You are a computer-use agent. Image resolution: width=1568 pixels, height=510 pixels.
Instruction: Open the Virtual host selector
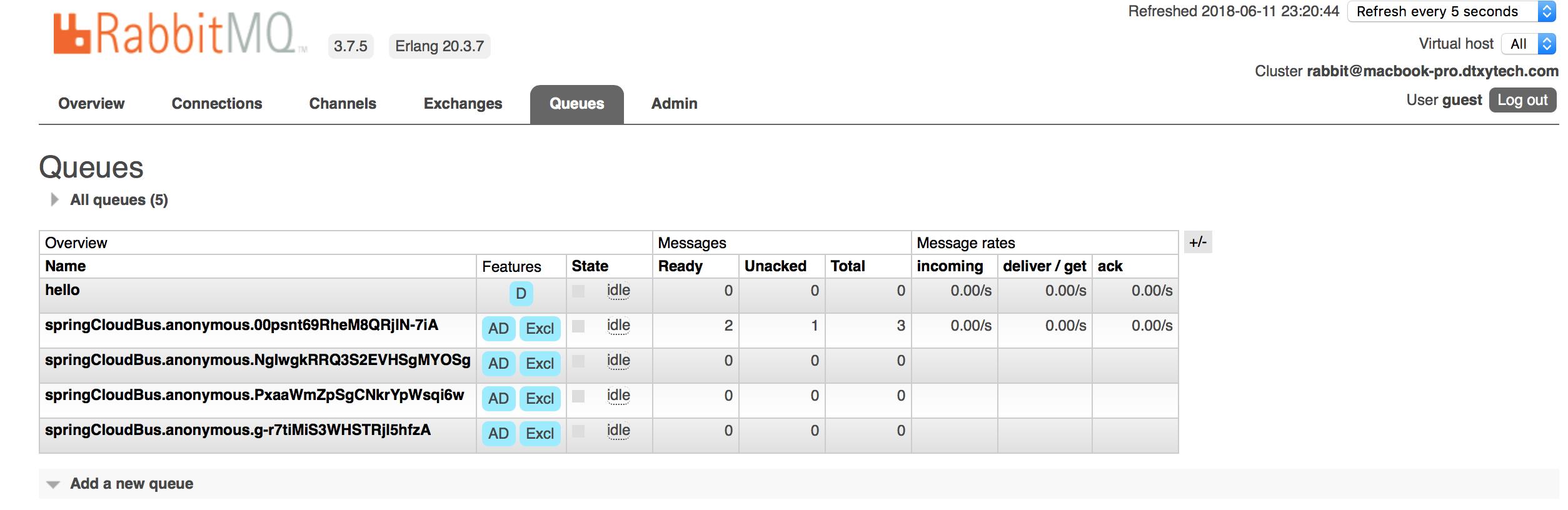[x=1528, y=44]
